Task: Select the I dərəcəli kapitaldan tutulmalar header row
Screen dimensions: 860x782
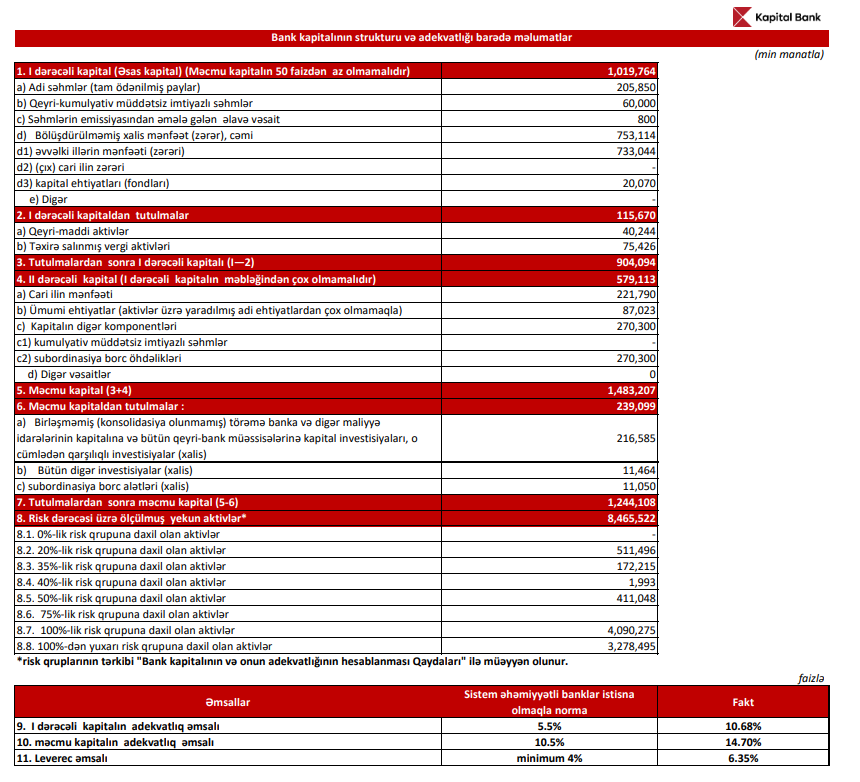Action: 336,215
